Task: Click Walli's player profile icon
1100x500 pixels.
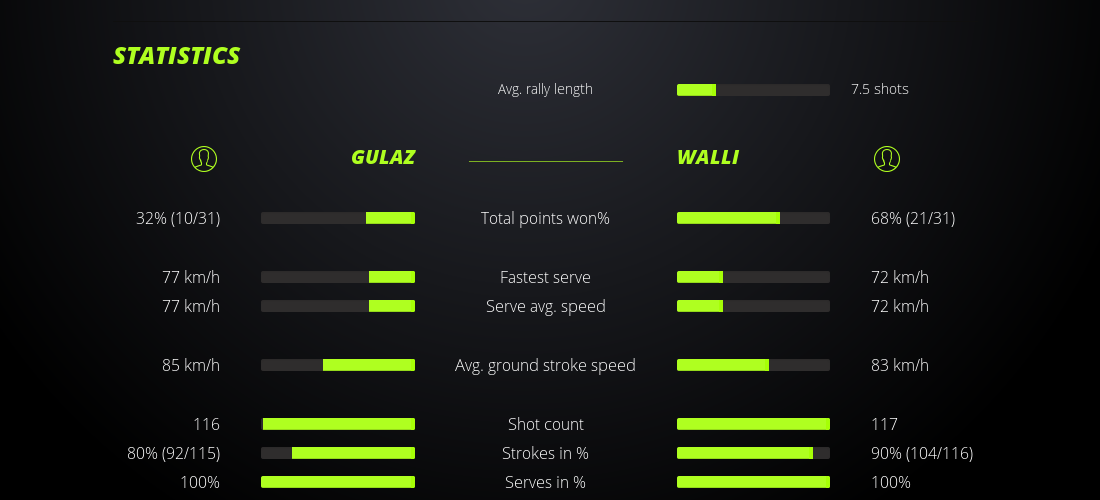Action: [x=887, y=158]
